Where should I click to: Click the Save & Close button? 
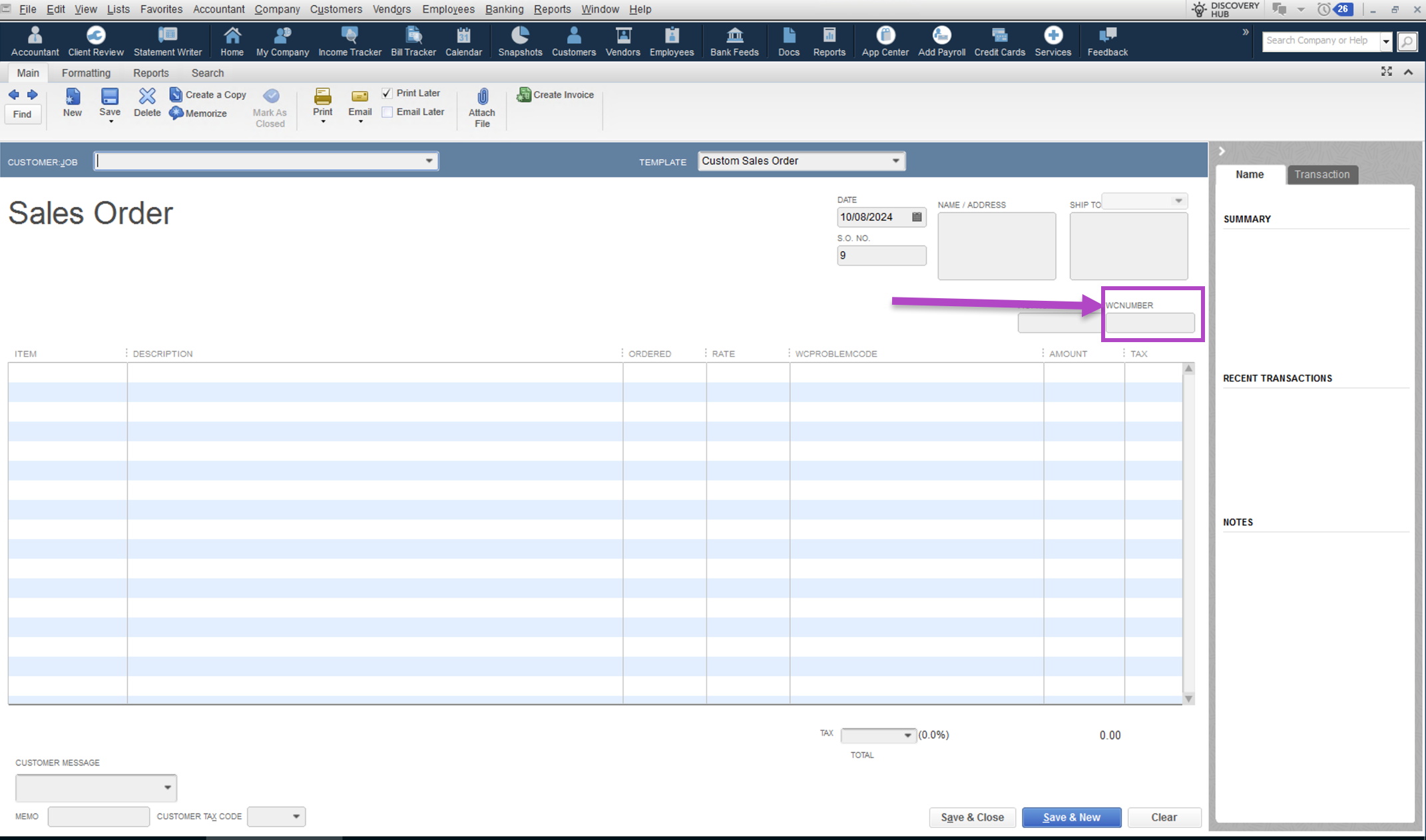click(972, 817)
